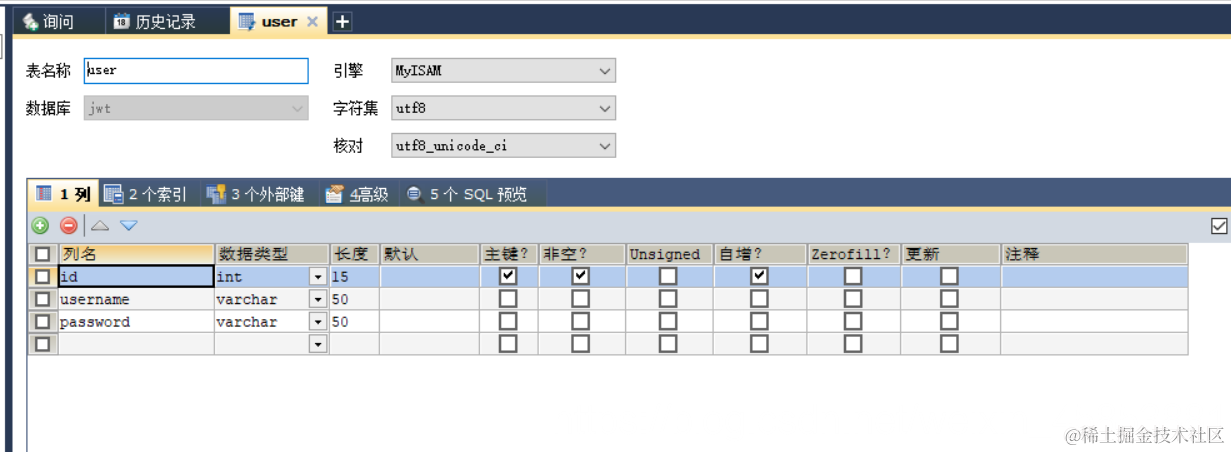Enable Unsigned for id column
Screen dimensions: 1231x452
coord(668,276)
